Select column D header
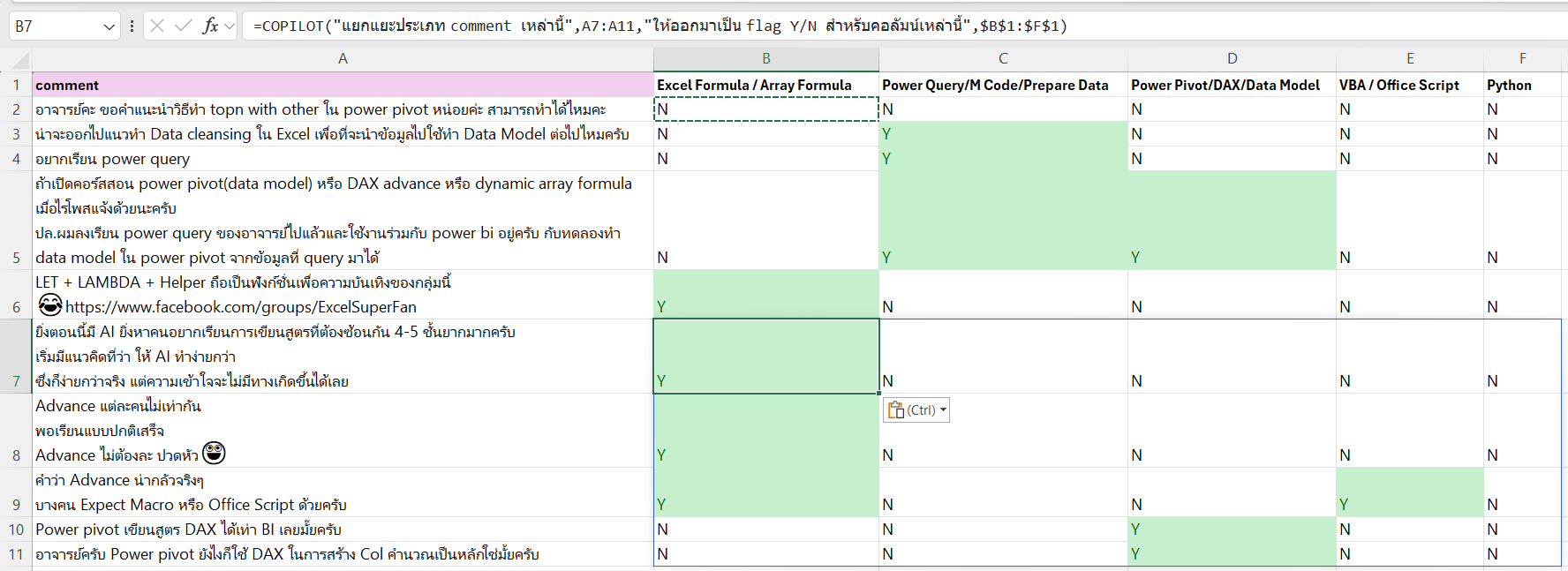The width and height of the screenshot is (1568, 571). click(x=1232, y=58)
